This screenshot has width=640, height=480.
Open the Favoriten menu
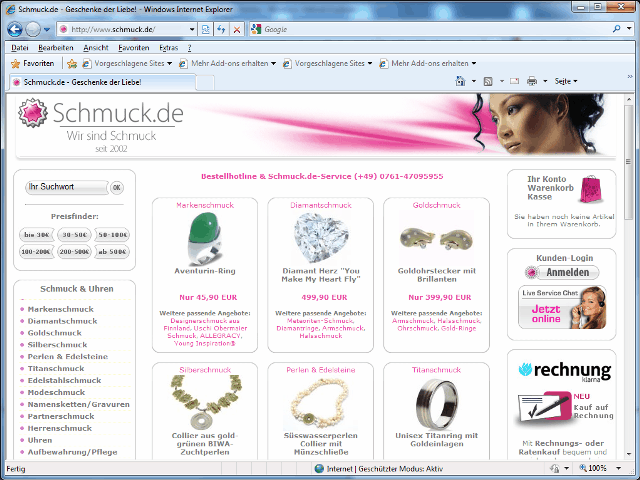(x=133, y=48)
